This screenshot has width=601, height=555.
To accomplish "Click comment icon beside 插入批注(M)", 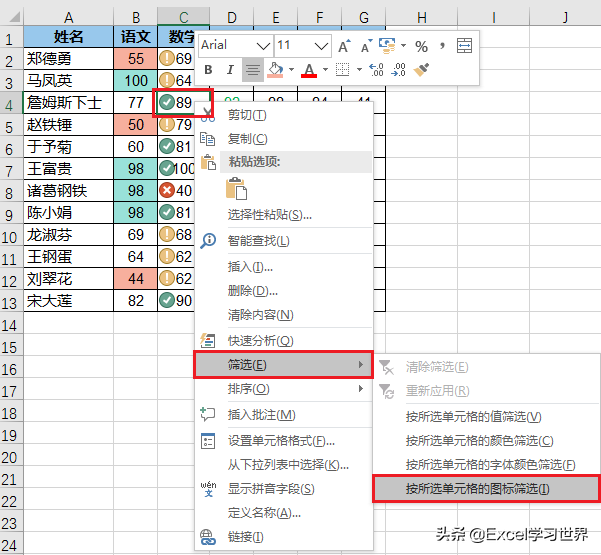I will pos(208,414).
